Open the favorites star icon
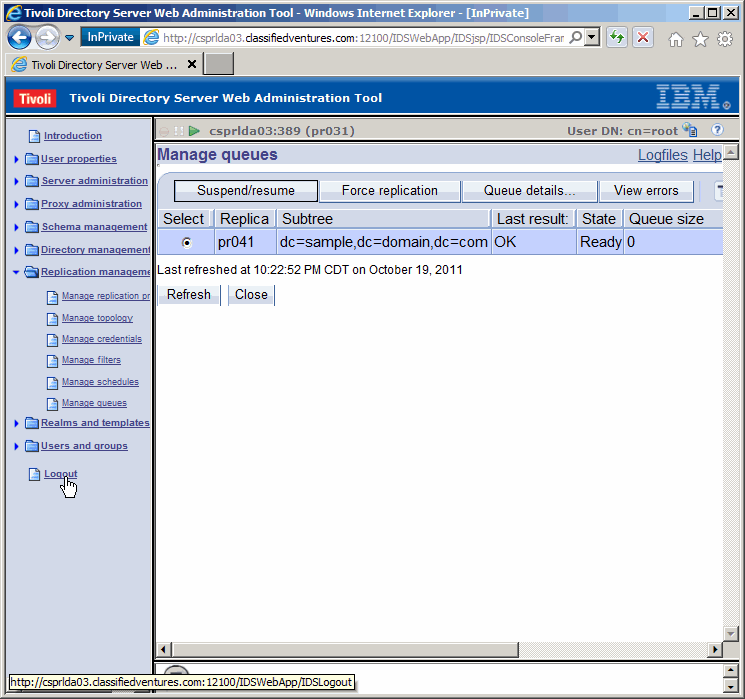 [700, 39]
